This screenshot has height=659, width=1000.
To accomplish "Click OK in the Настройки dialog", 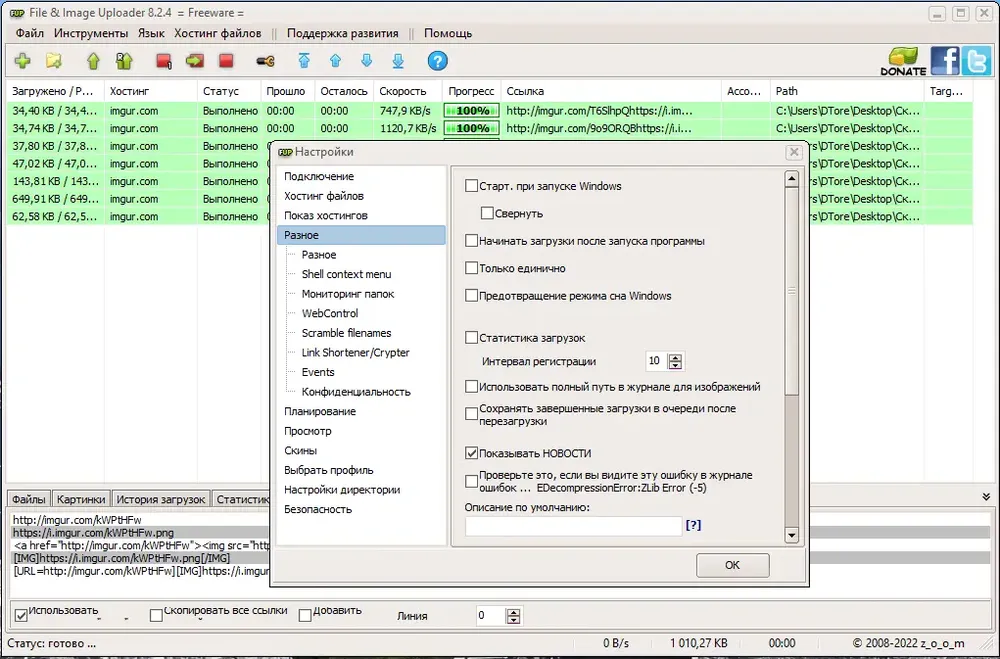I will (x=732, y=565).
